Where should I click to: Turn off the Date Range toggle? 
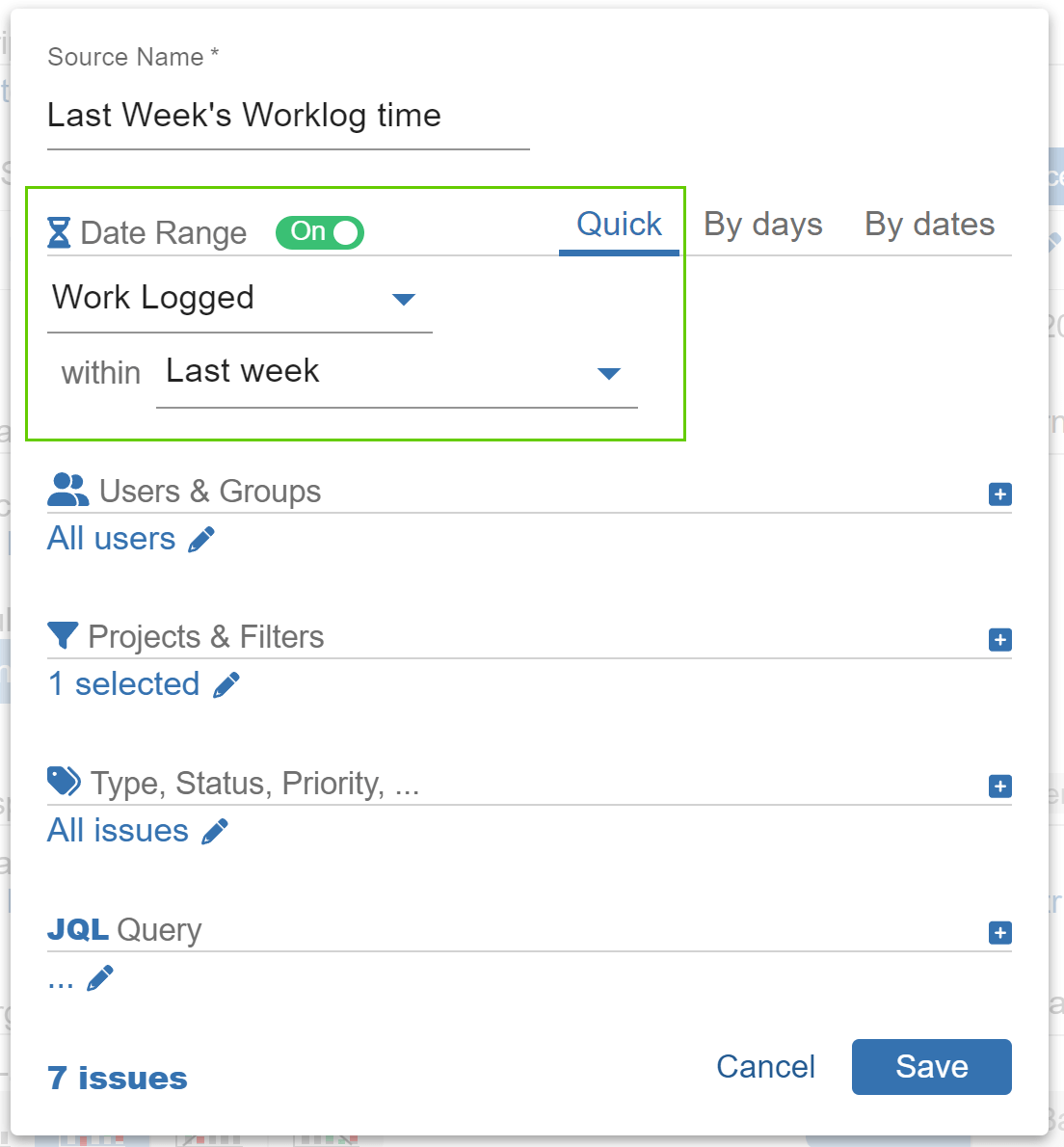tap(319, 231)
